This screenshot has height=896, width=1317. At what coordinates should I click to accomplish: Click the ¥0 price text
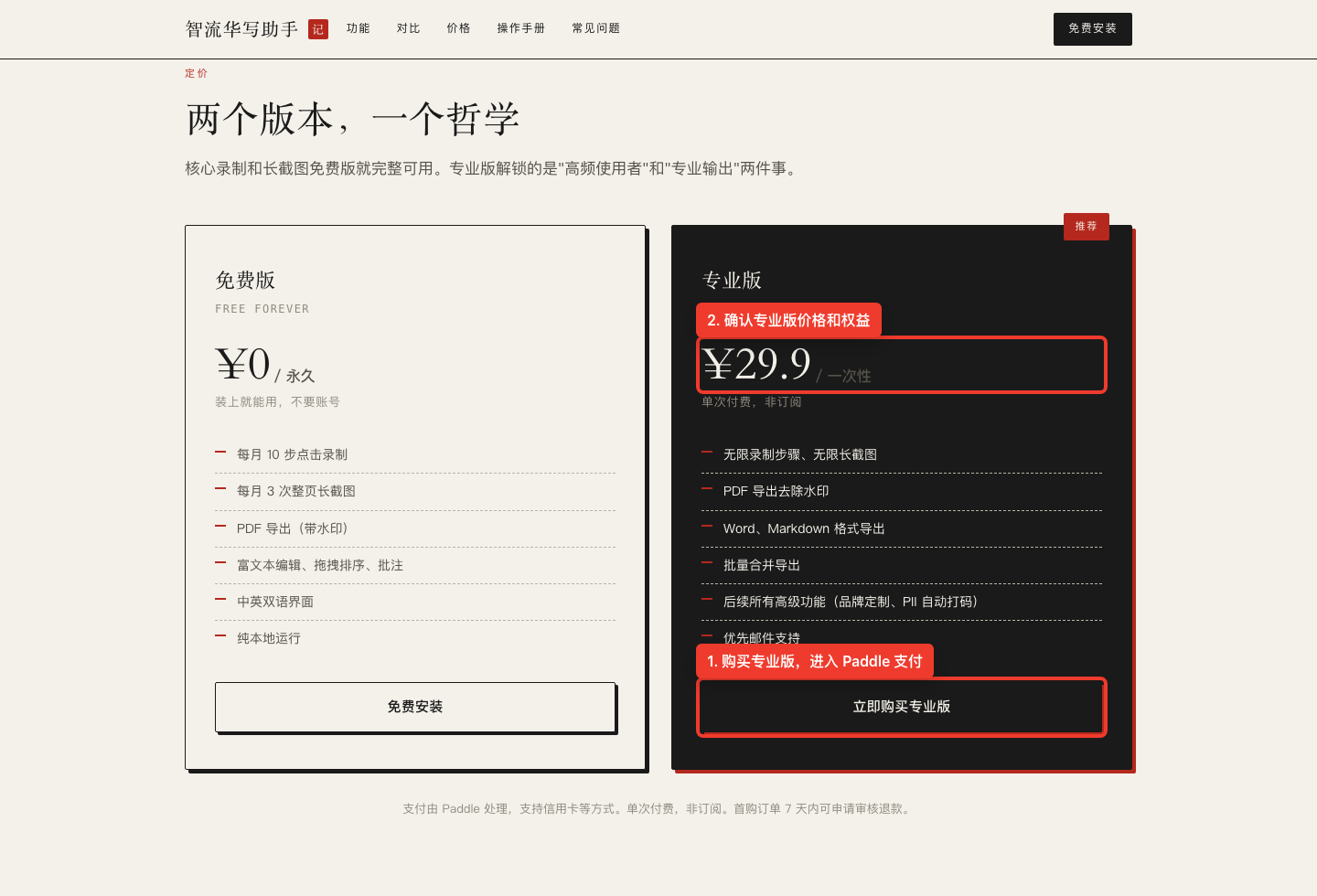(x=243, y=364)
